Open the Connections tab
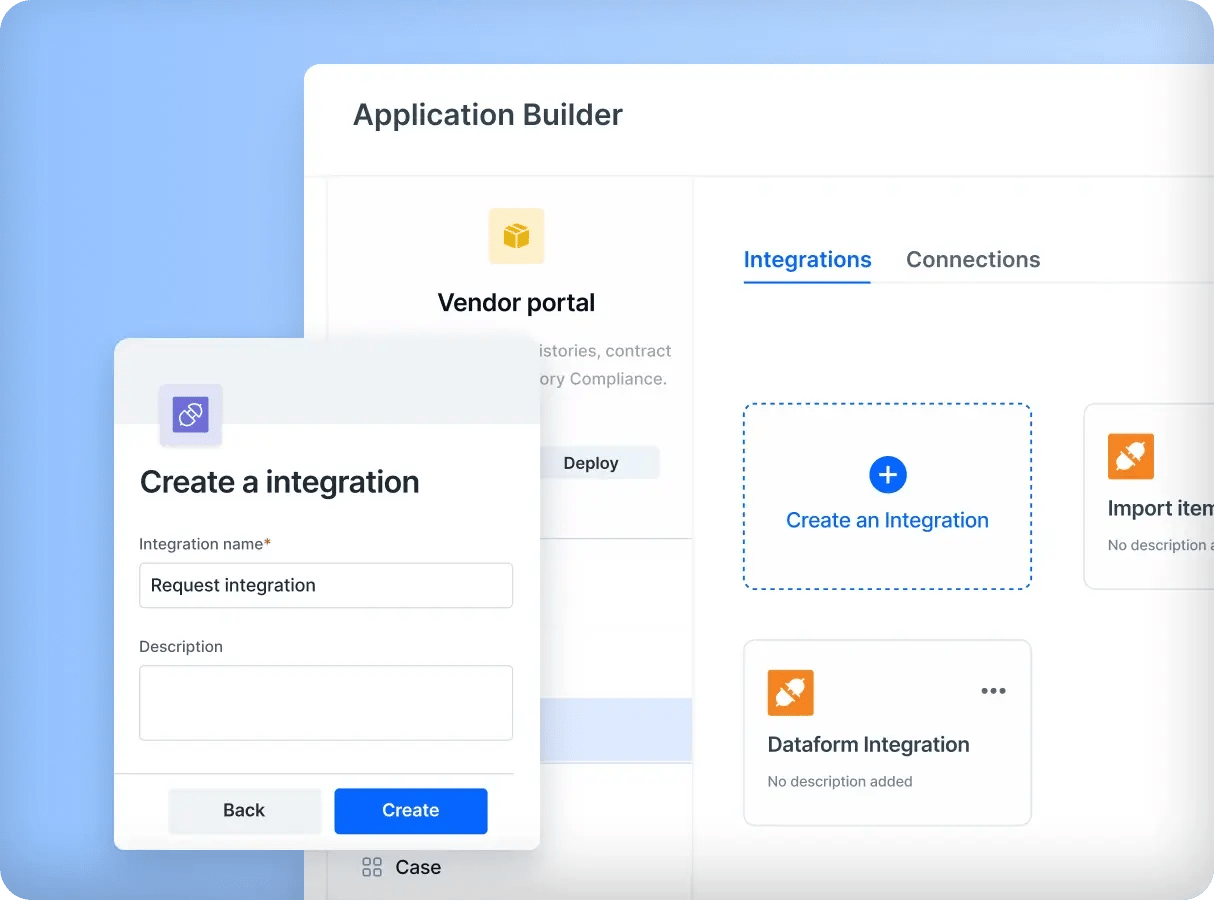The image size is (1214, 900). [972, 260]
